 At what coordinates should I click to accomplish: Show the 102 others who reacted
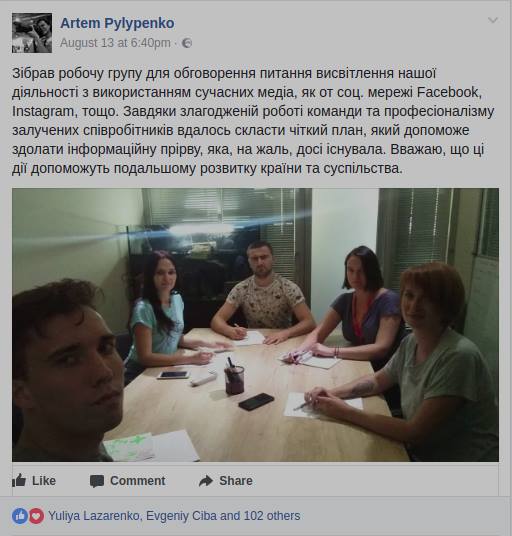pyautogui.click(x=272, y=516)
